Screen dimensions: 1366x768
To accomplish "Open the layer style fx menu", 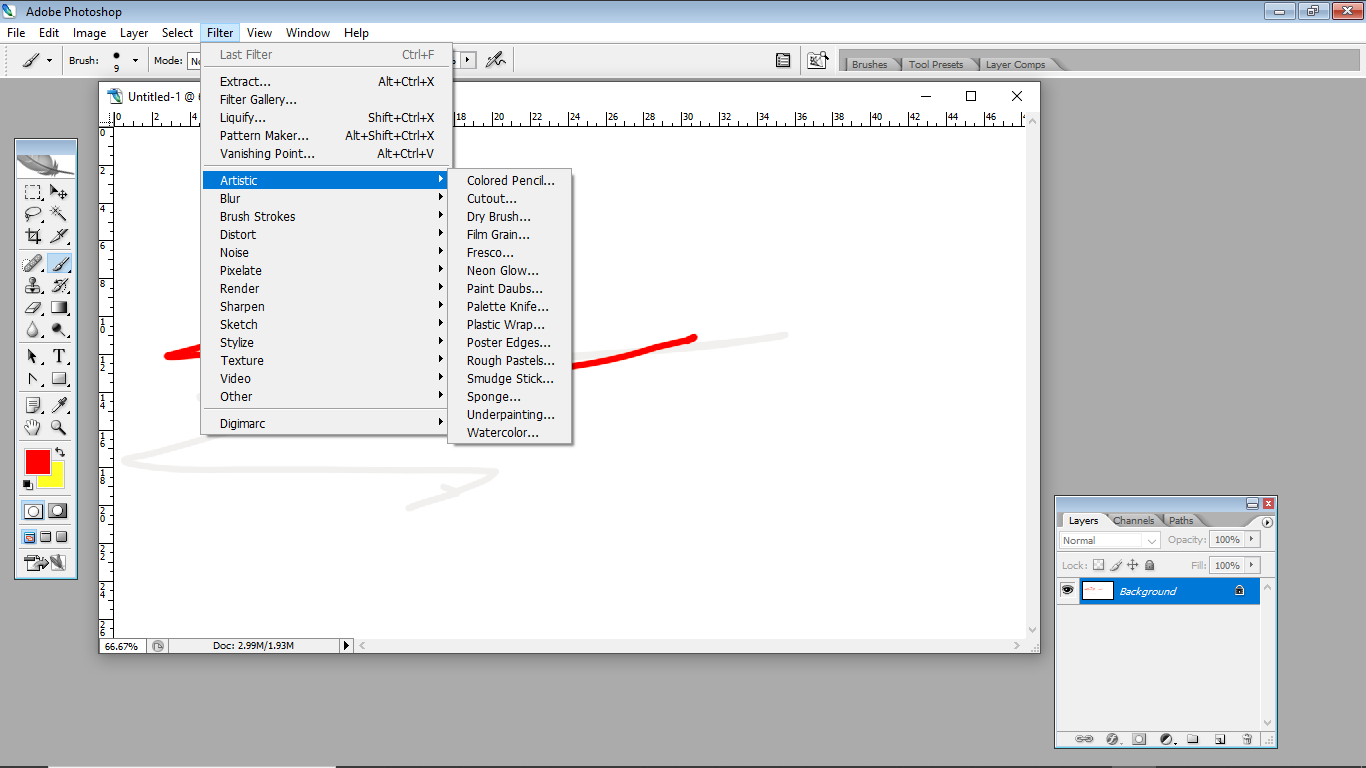I will [1112, 739].
